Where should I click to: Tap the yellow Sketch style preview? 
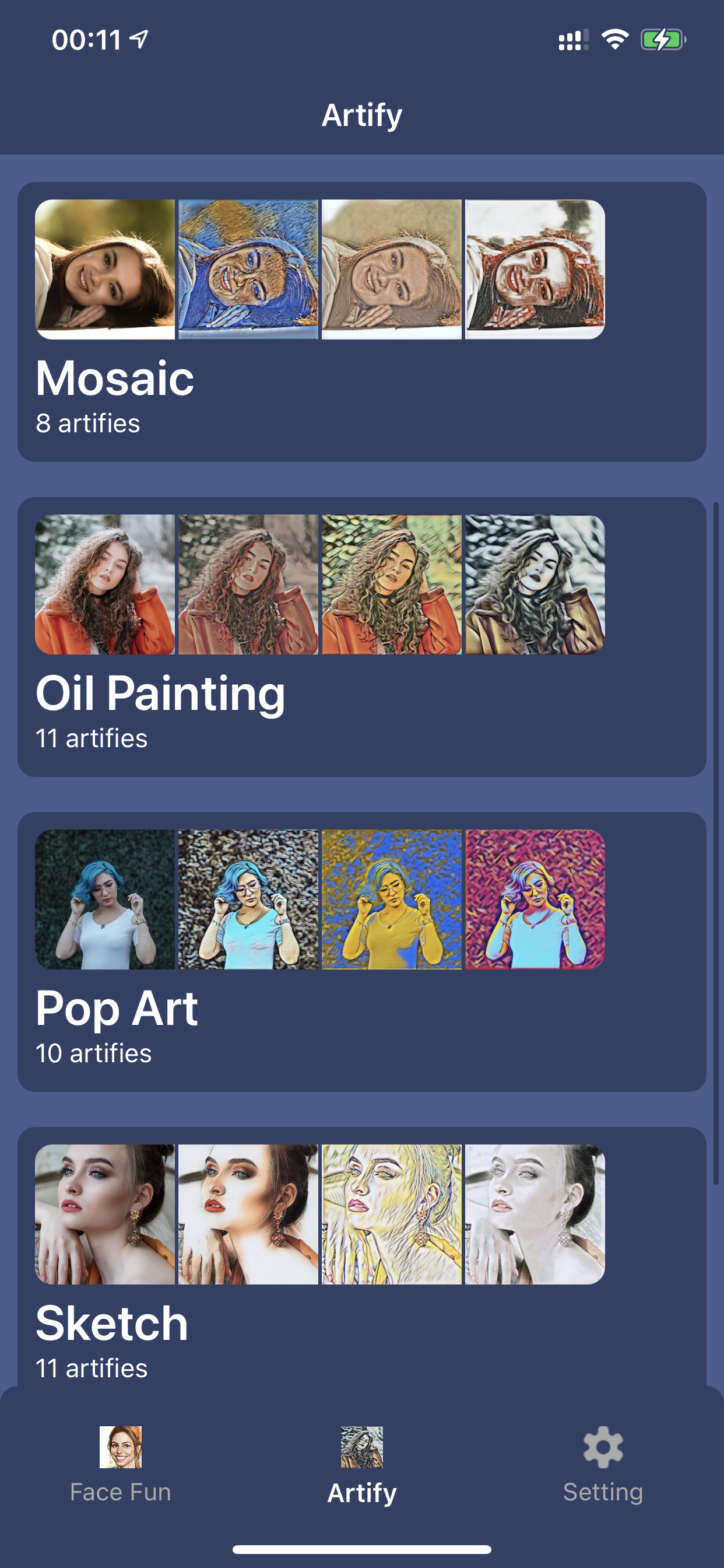point(391,1214)
